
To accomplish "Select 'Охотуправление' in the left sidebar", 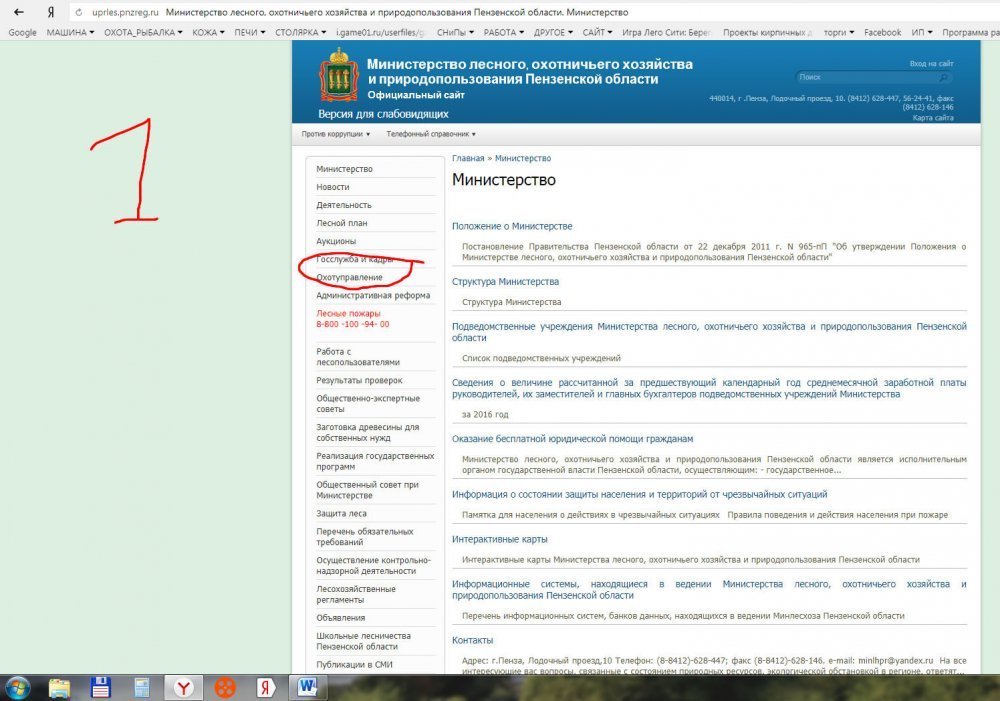I will pos(349,277).
